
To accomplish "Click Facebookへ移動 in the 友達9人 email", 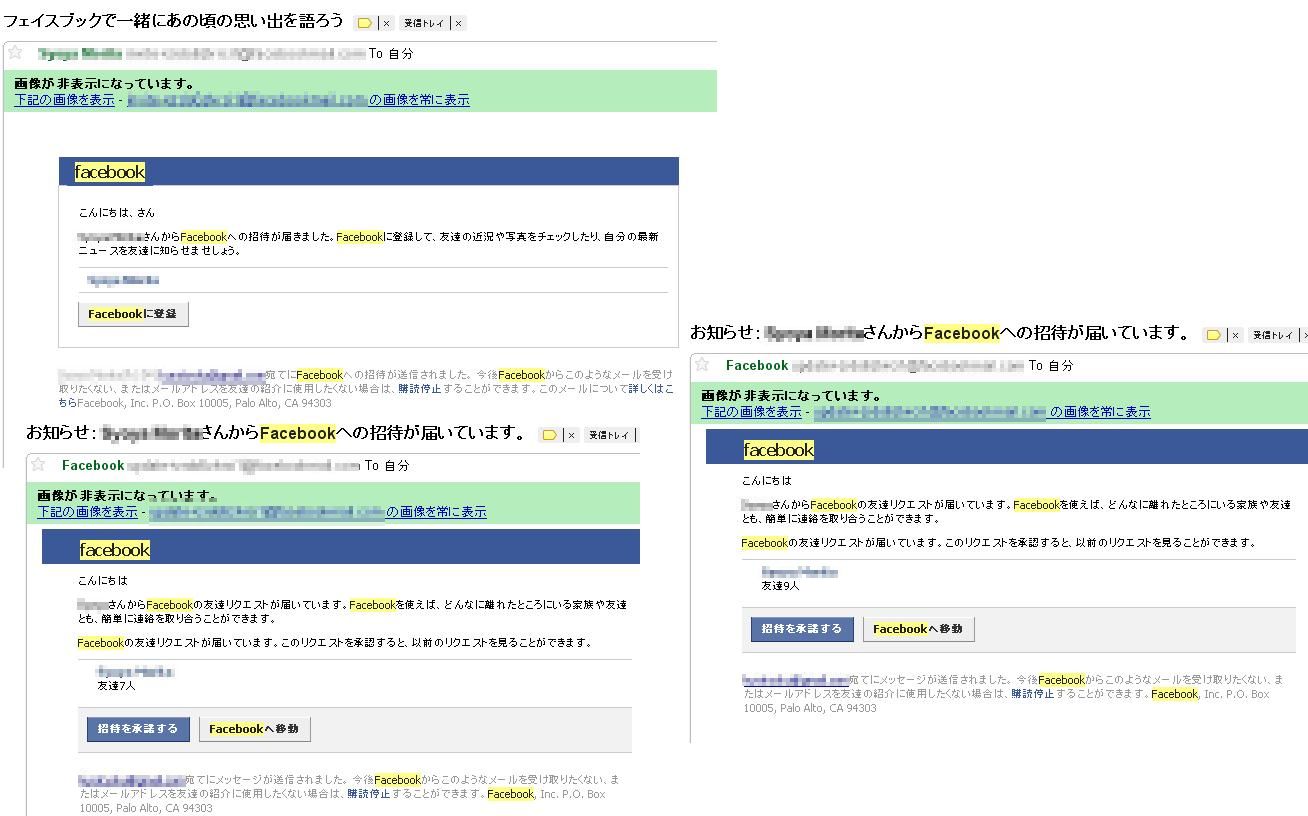I will pos(919,629).
